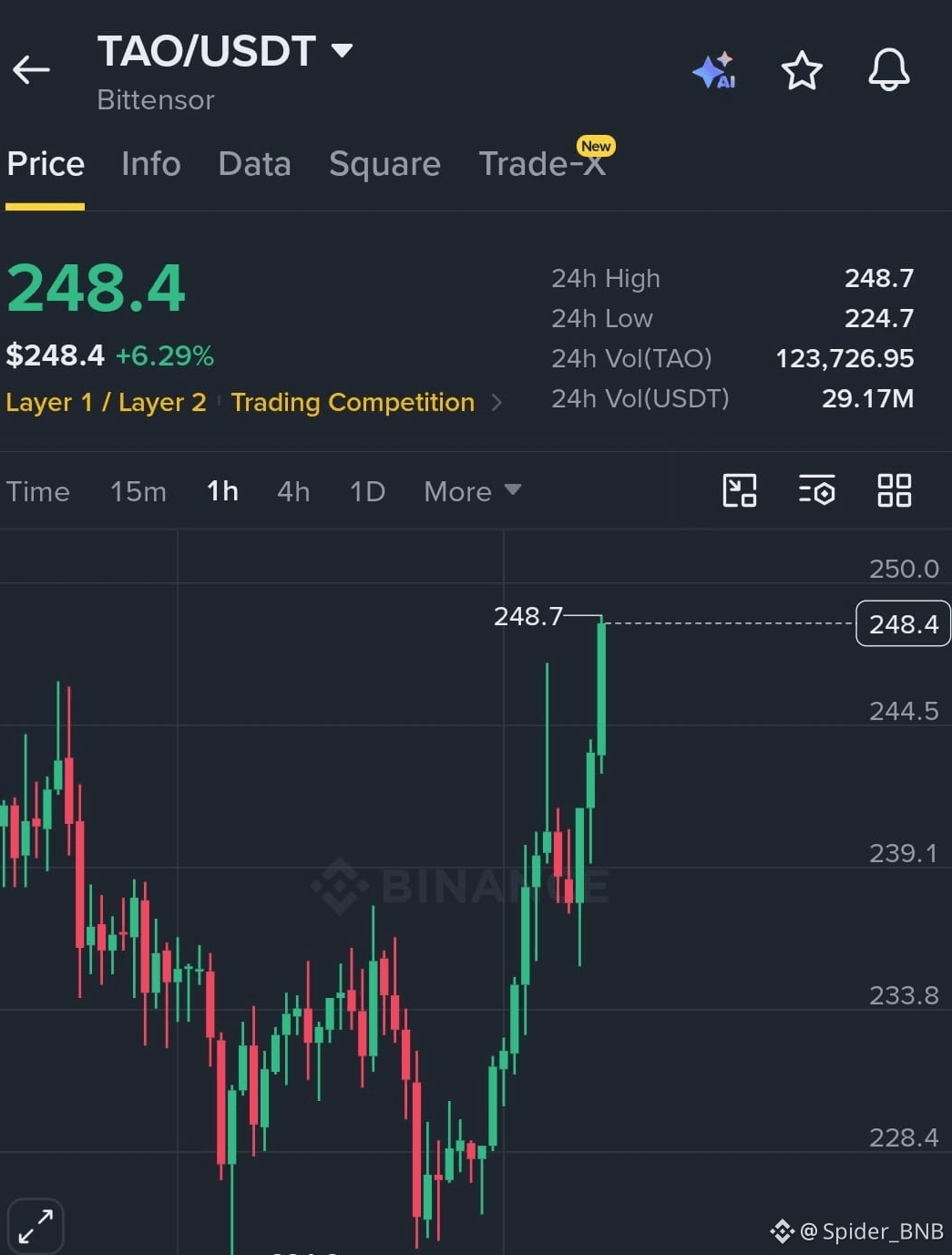This screenshot has width=952, height=1255.
Task: Switch to the Info tab
Action: 151,164
